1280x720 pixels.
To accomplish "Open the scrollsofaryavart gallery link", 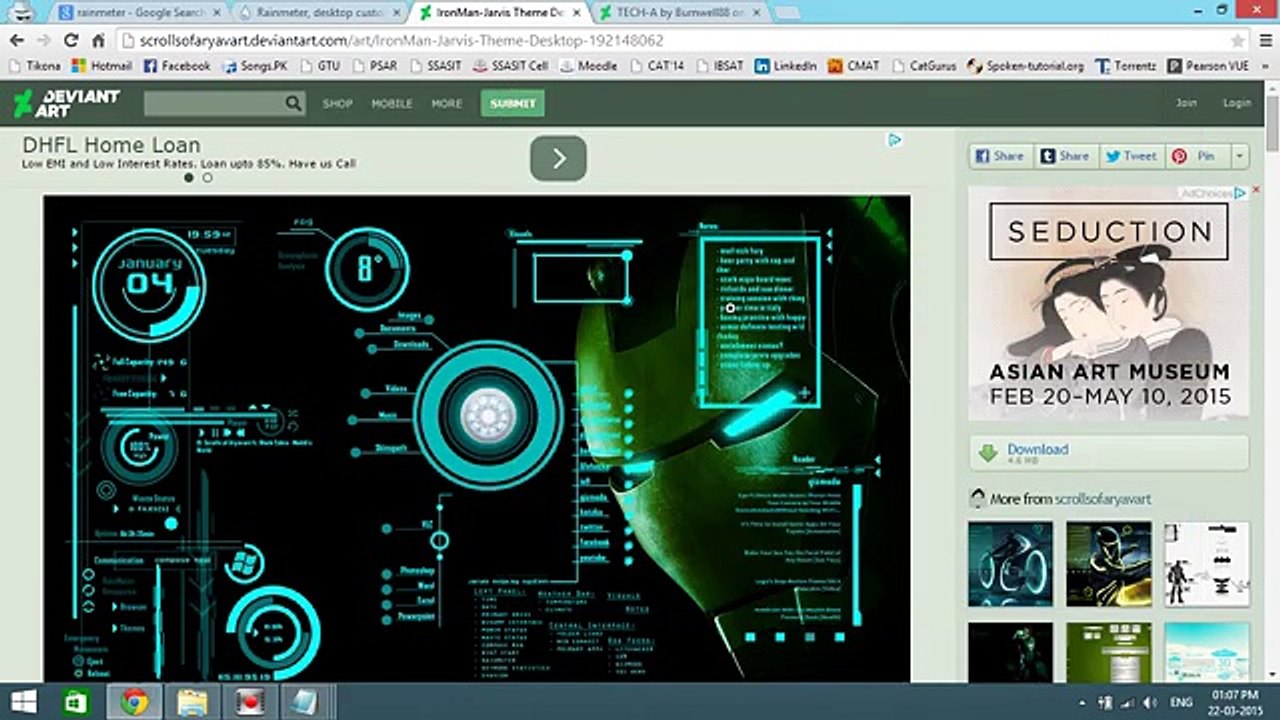I will (1102, 498).
